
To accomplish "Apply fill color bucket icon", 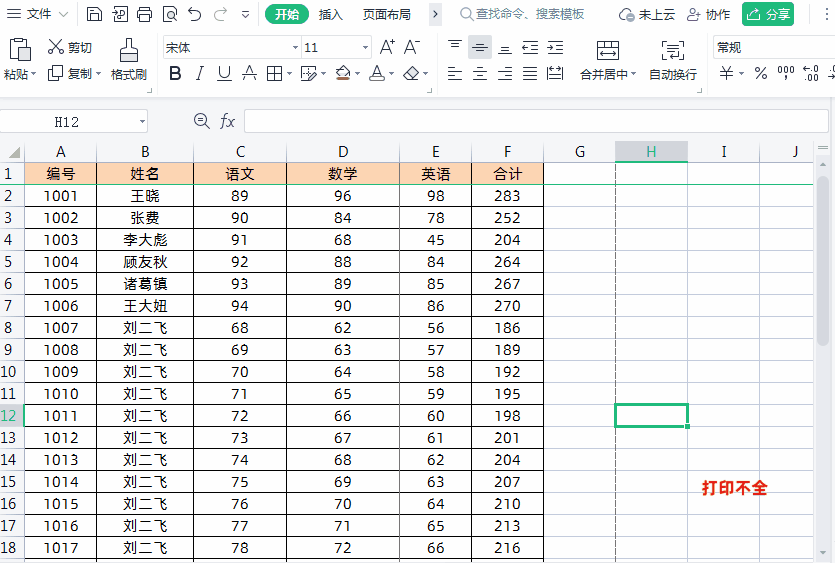I will (343, 74).
